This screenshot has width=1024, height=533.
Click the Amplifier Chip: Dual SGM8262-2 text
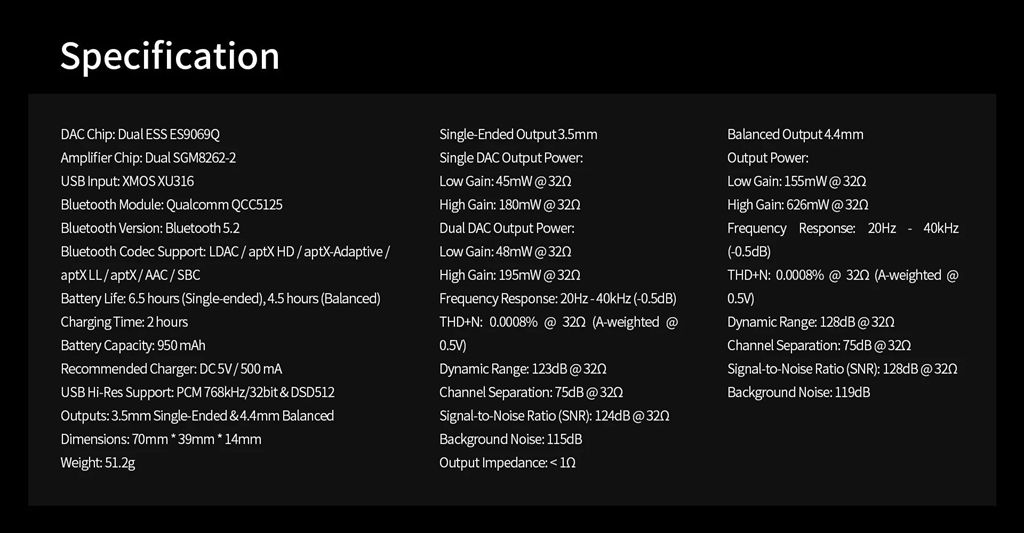pyautogui.click(x=148, y=157)
